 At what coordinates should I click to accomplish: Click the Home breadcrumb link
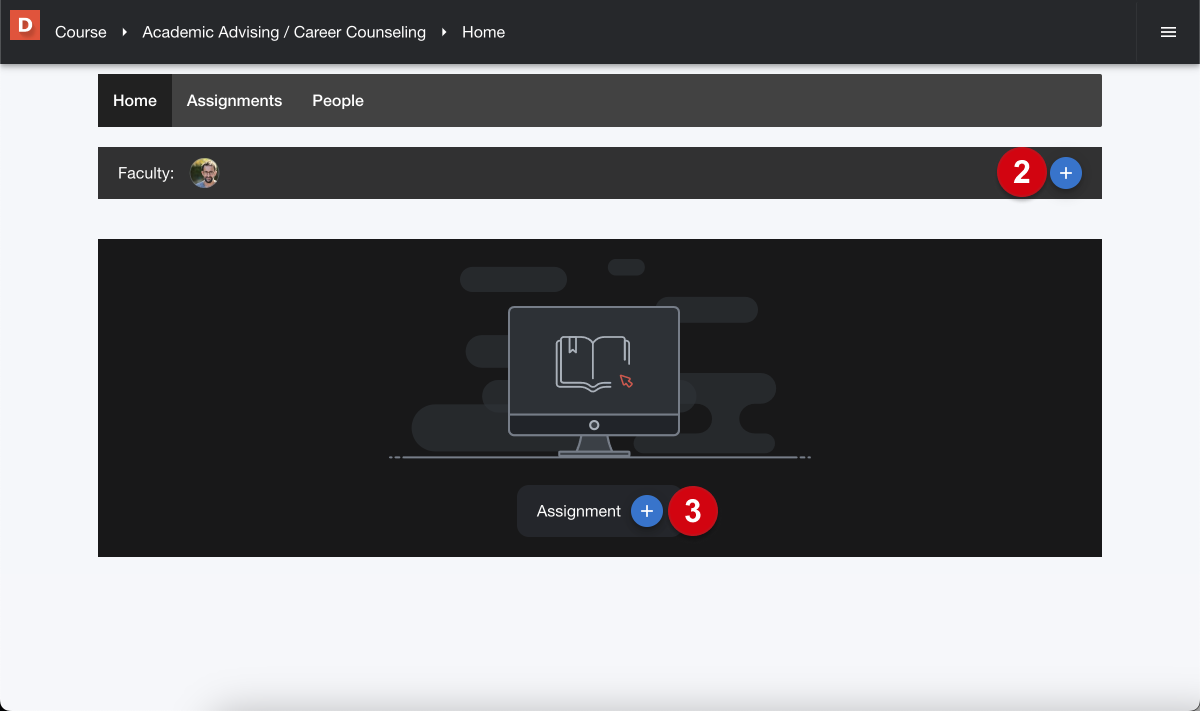tap(483, 32)
